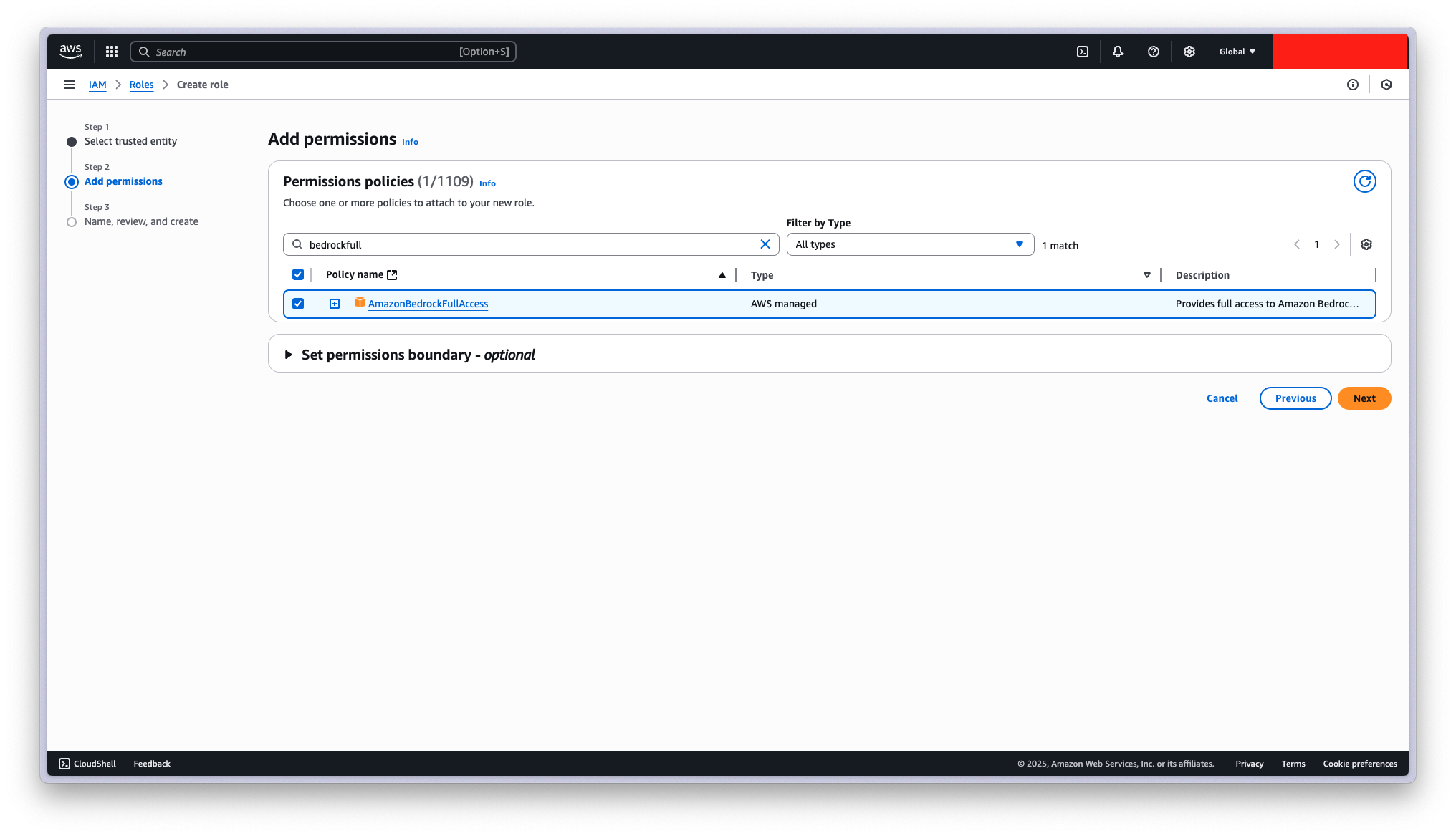Uncheck the AmazonBedrockFullAccess policy checkbox
1456x836 pixels.
pos(298,304)
